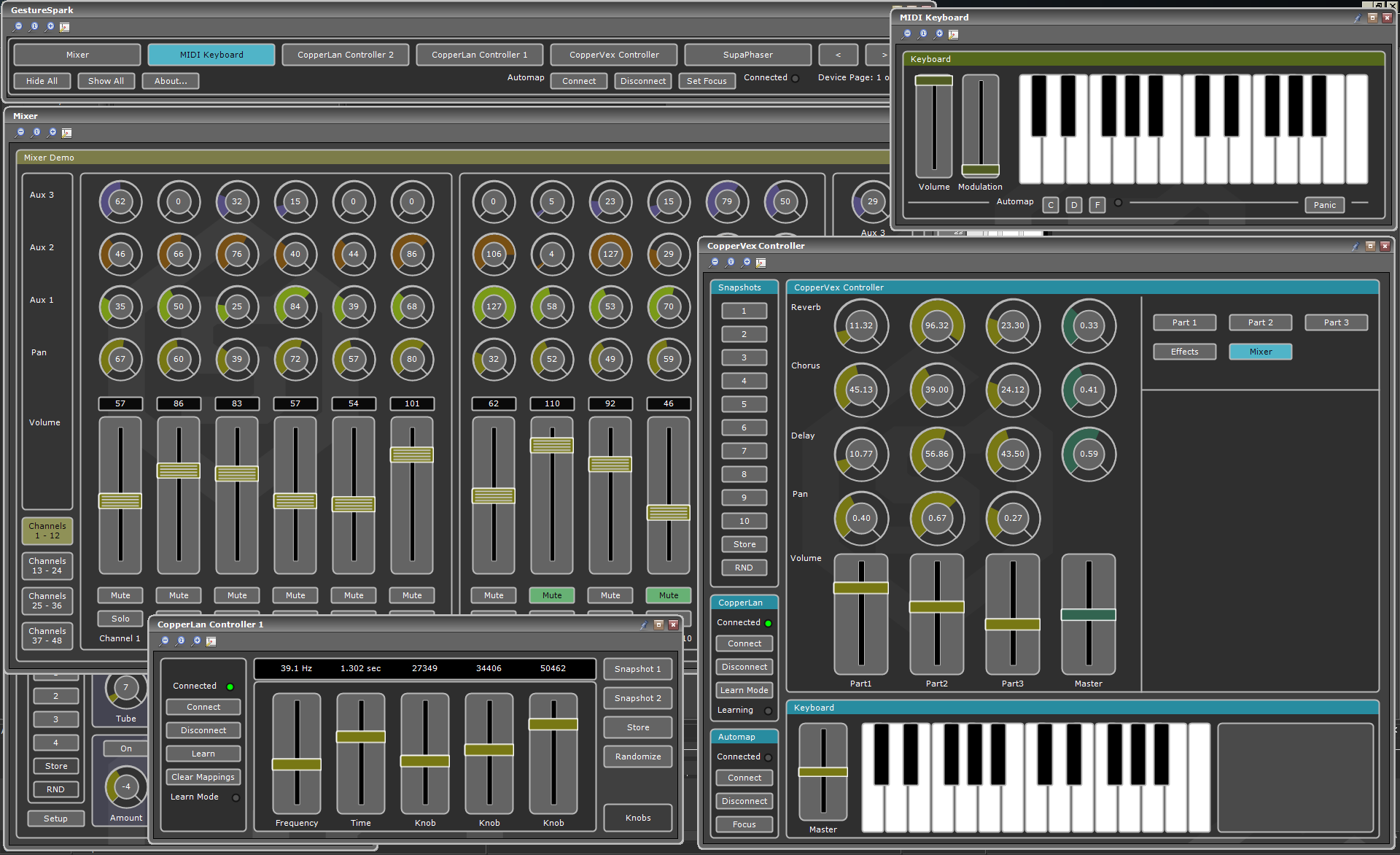Click the Modulation slider in the MIDI Keyboard window
The width and height of the screenshot is (1400, 855).
pyautogui.click(x=981, y=126)
